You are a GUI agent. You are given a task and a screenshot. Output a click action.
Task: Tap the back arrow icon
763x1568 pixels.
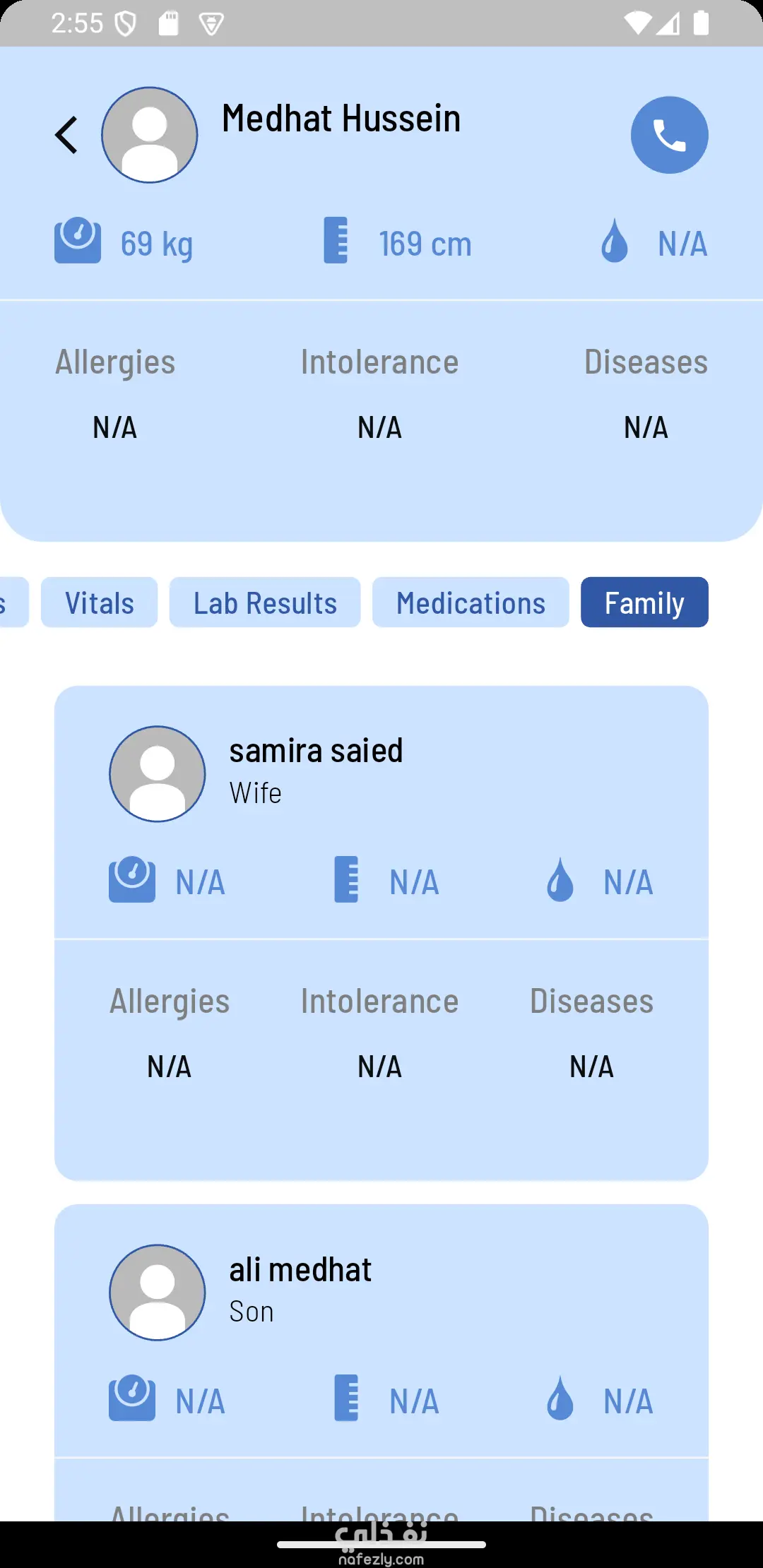click(x=66, y=135)
